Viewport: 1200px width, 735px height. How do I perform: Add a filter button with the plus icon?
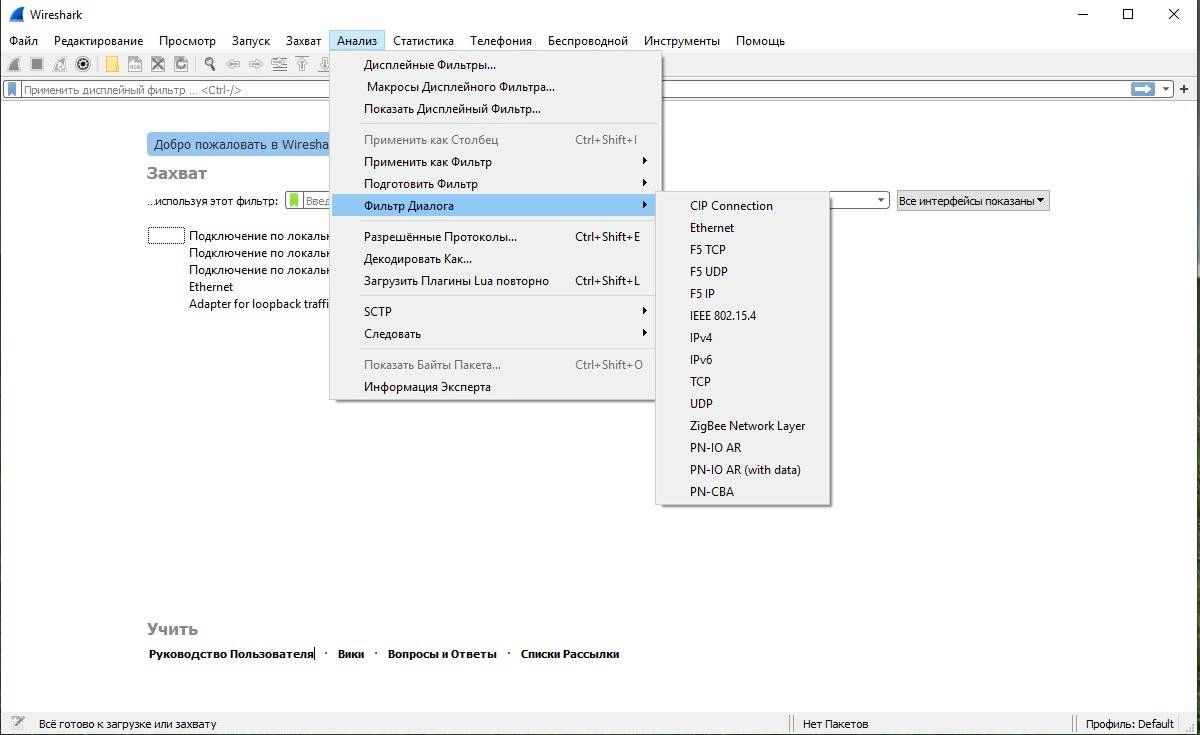click(x=1185, y=89)
